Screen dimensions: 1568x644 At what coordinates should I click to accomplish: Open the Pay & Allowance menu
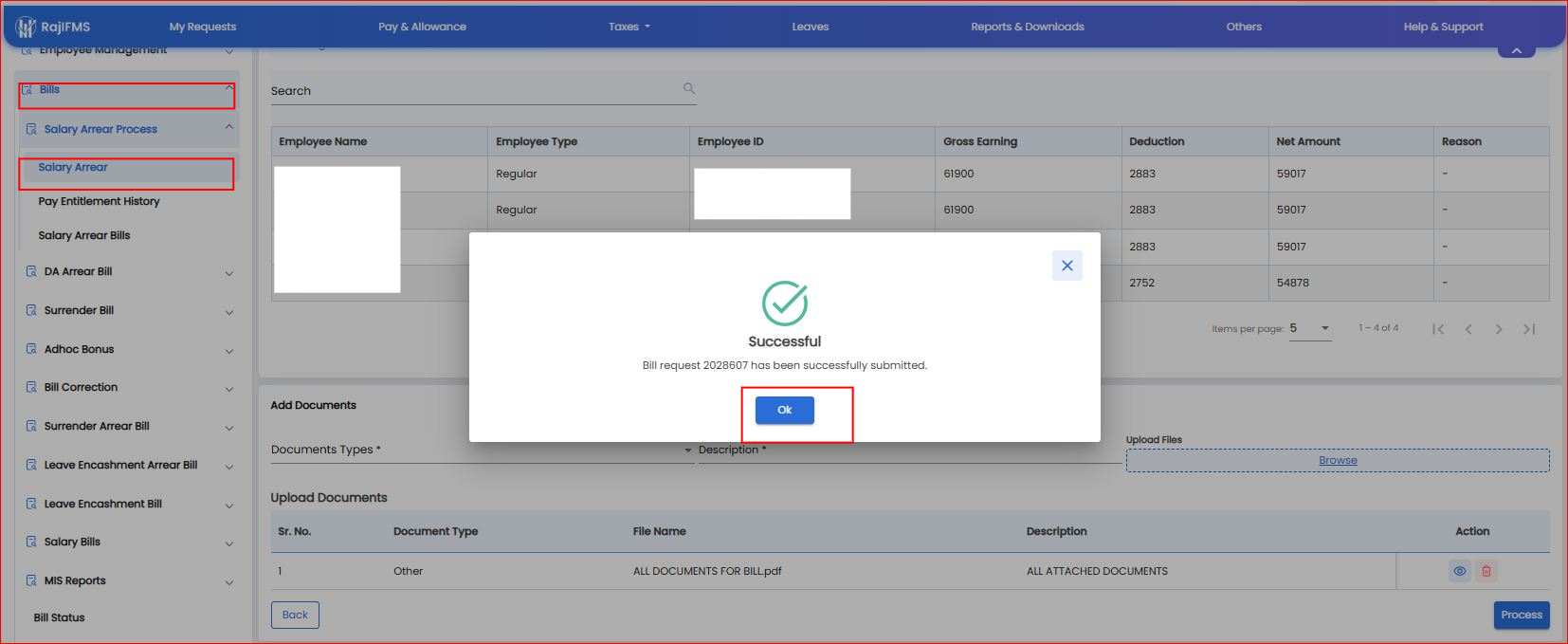pyautogui.click(x=422, y=27)
